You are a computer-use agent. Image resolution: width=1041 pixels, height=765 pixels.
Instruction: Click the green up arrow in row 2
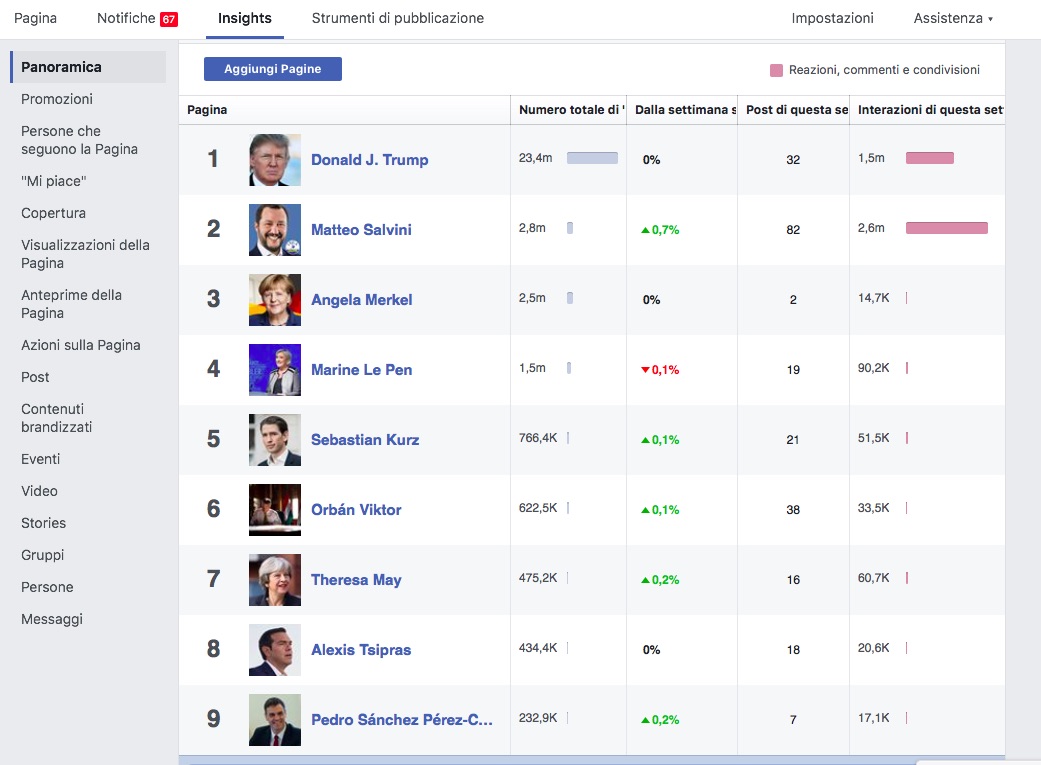[x=646, y=230]
